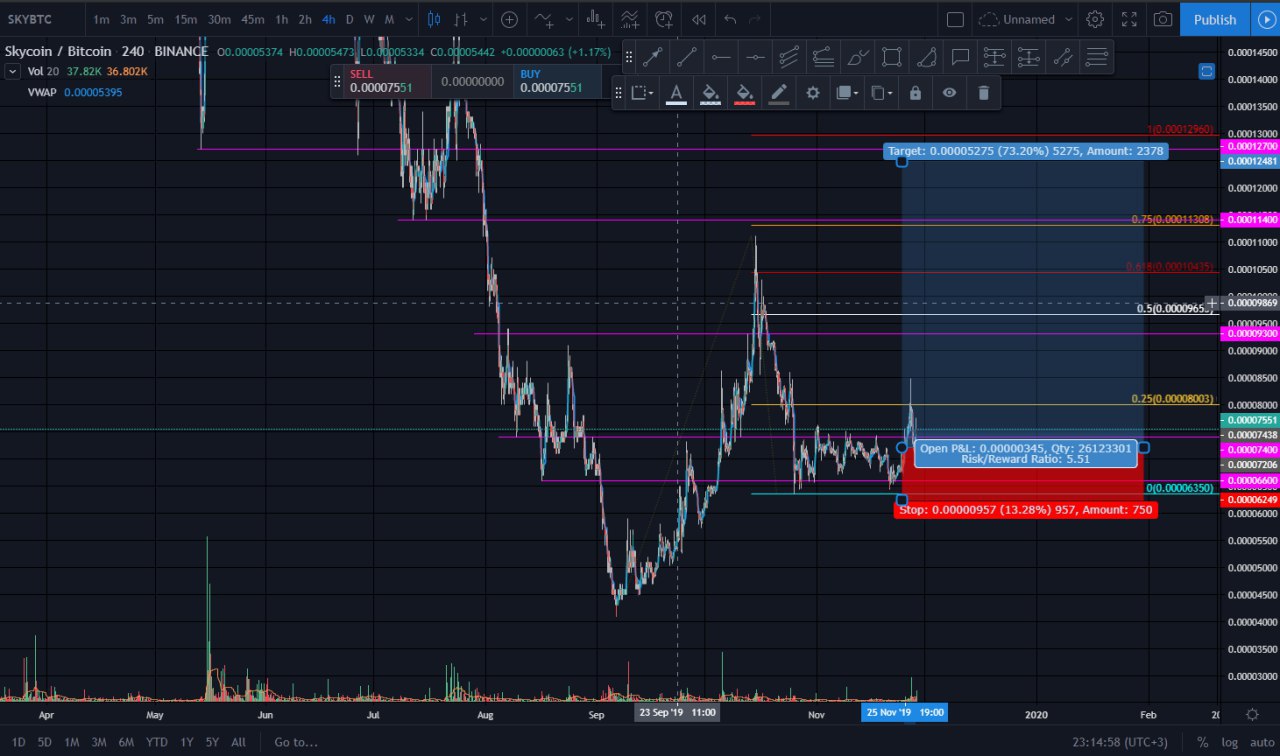Viewport: 1280px width, 756px height.
Task: Redo the last action
Action: point(755,19)
